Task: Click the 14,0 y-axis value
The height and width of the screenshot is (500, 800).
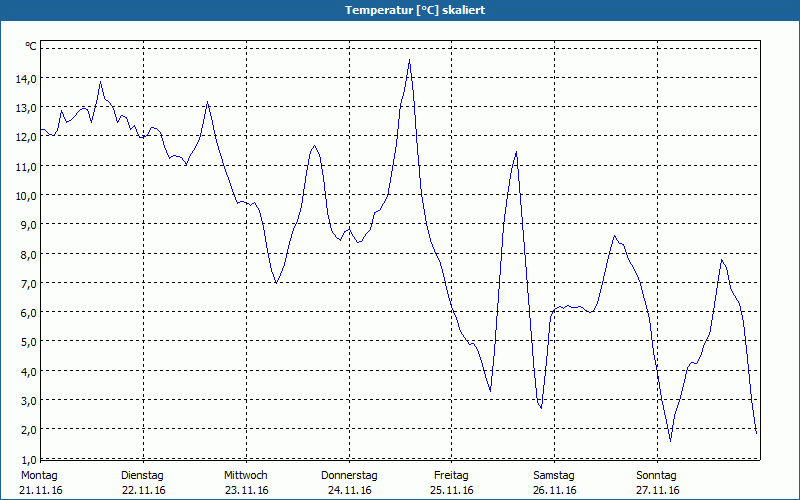Action: (26, 79)
